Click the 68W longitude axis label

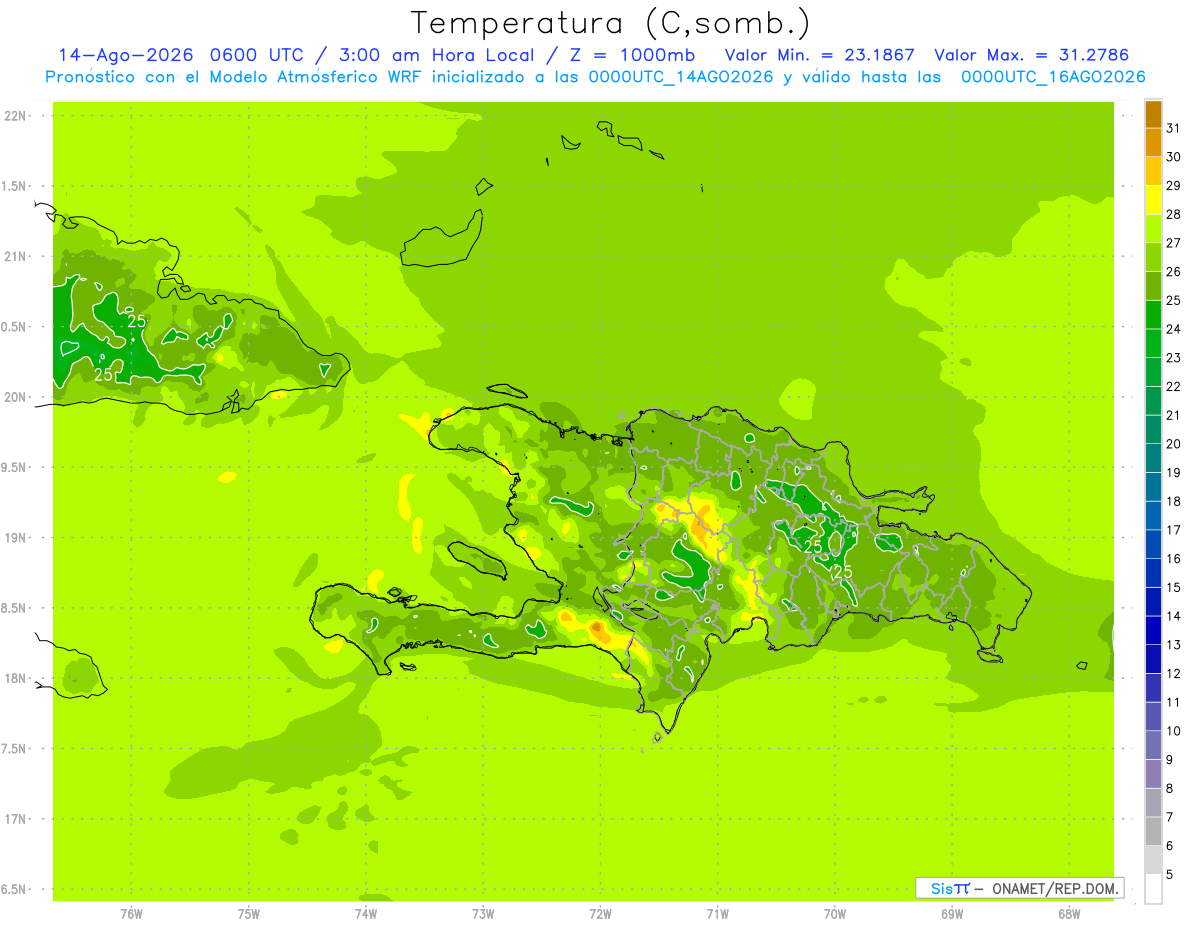click(x=1069, y=913)
